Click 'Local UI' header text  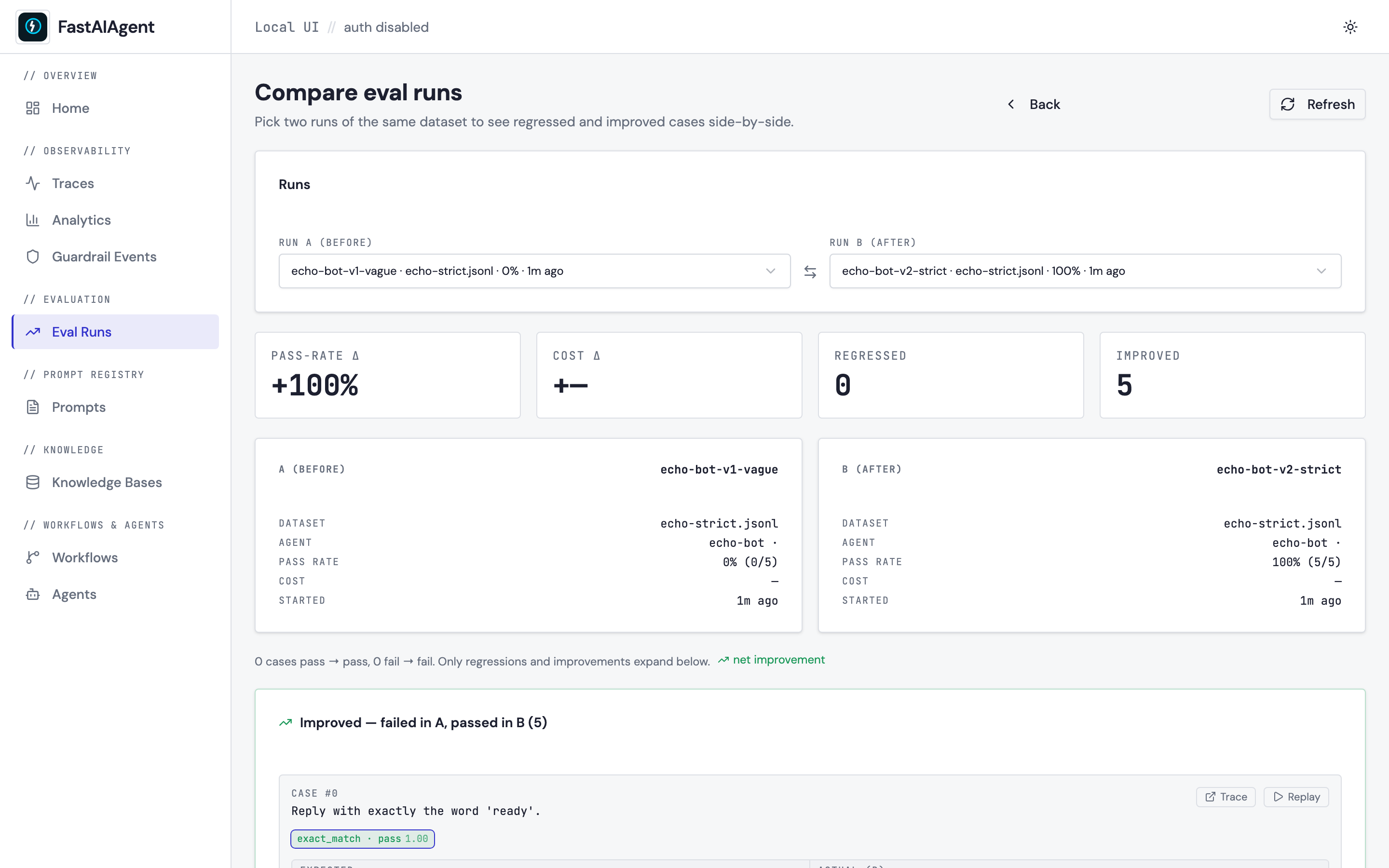click(286, 27)
